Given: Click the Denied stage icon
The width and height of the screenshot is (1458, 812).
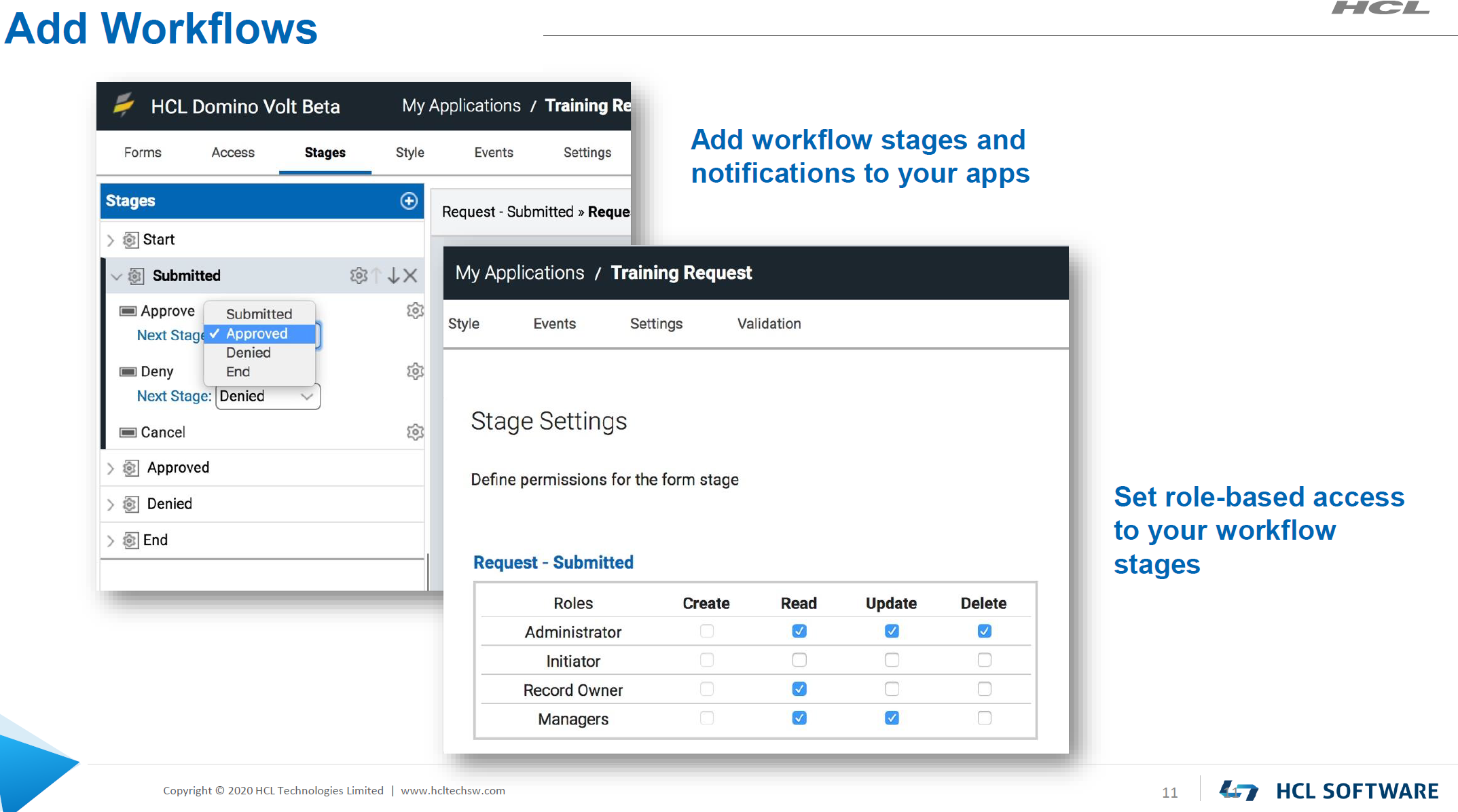Looking at the screenshot, I should 130,504.
